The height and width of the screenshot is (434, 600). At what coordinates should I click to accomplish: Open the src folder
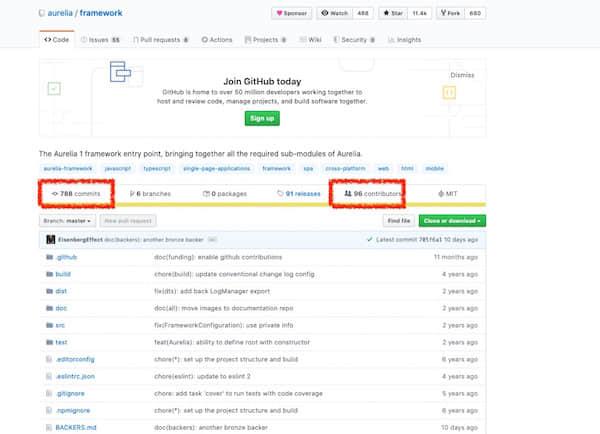(62, 325)
